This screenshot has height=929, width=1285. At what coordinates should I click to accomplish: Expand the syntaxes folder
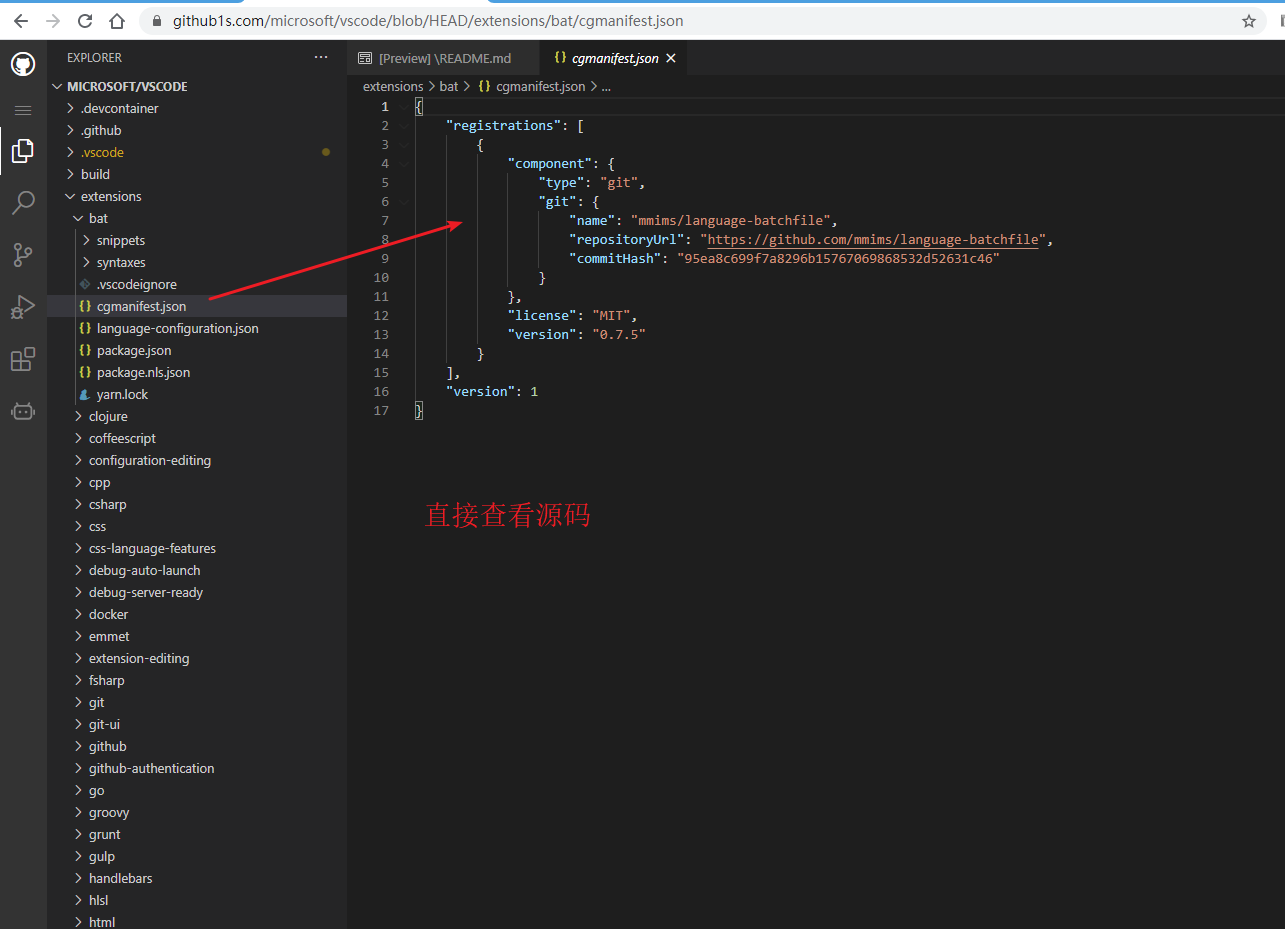[x=197, y=262]
